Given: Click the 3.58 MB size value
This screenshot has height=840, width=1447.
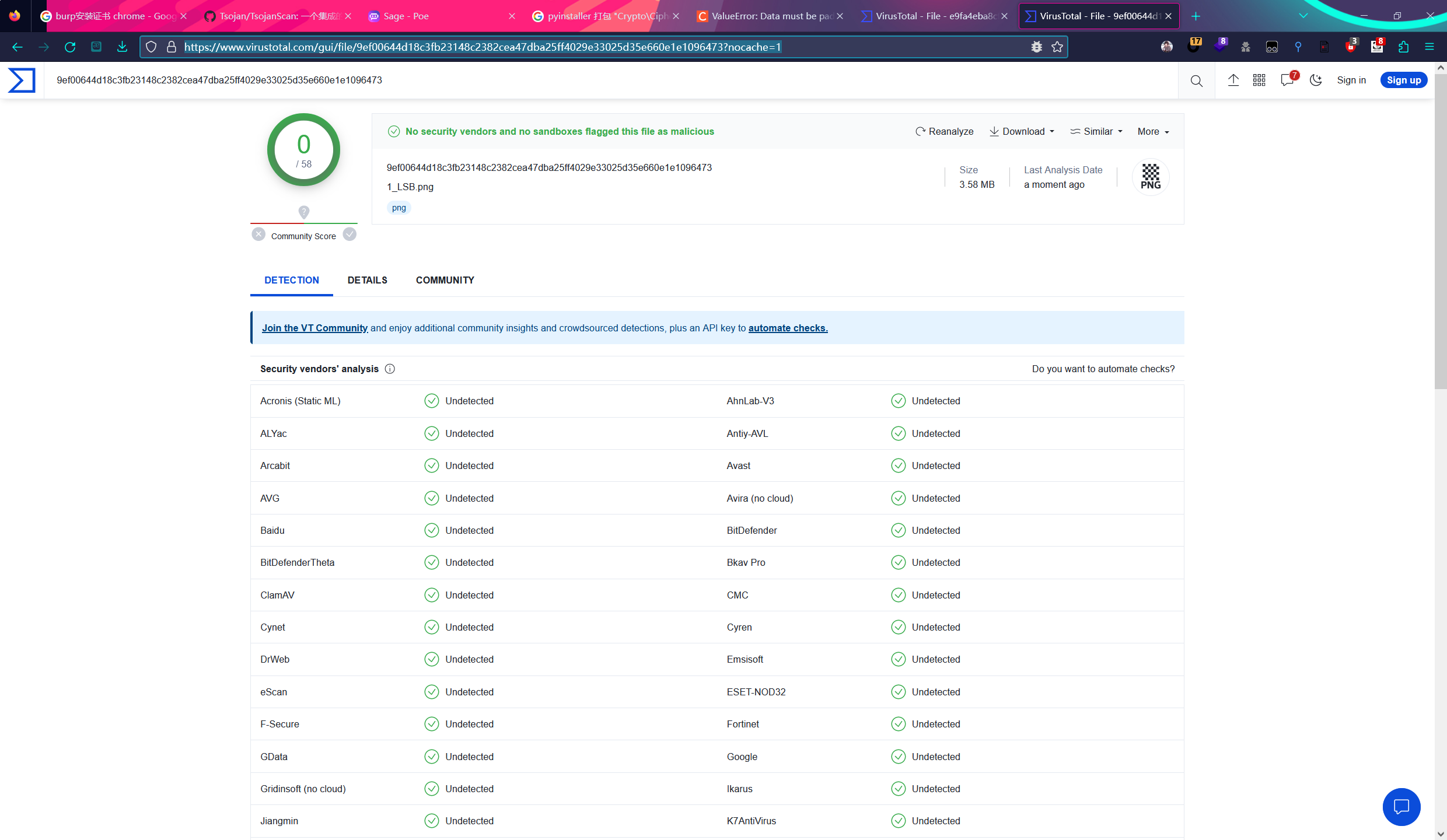Looking at the screenshot, I should (977, 184).
